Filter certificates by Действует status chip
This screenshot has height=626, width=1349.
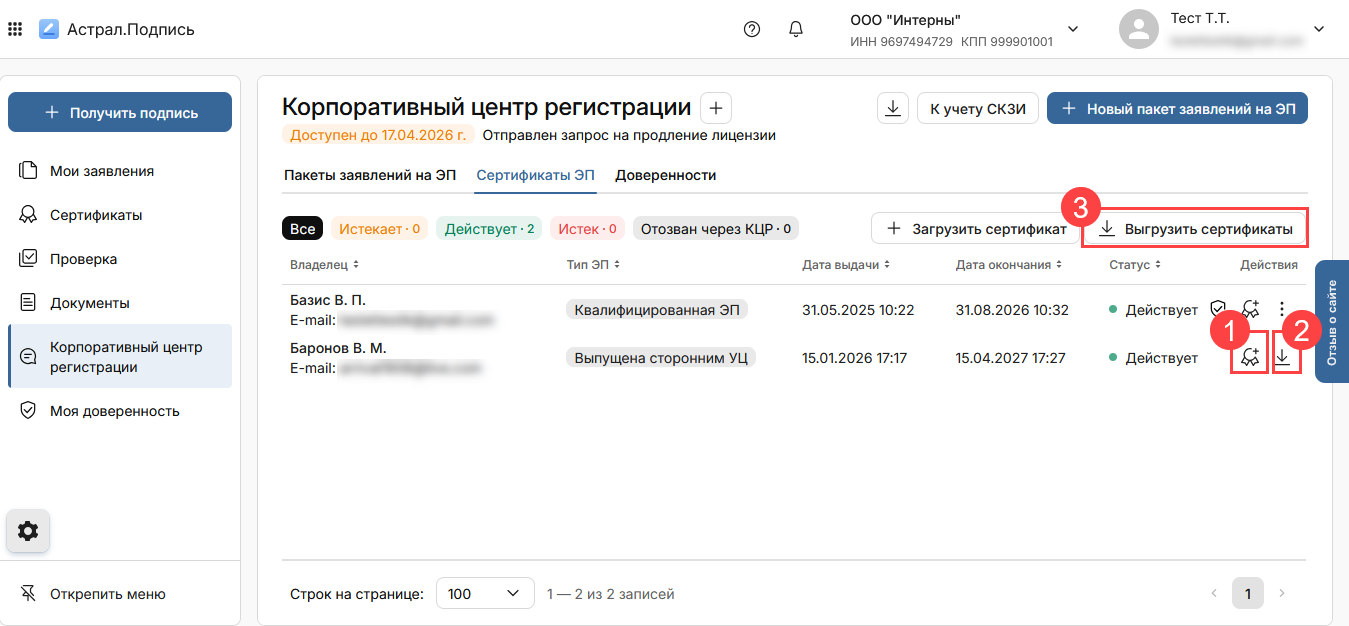tap(489, 229)
